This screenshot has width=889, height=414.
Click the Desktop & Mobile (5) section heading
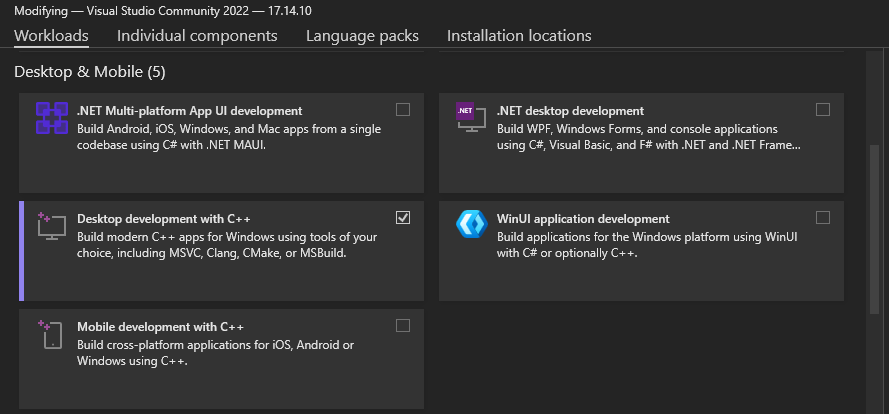[x=90, y=72]
